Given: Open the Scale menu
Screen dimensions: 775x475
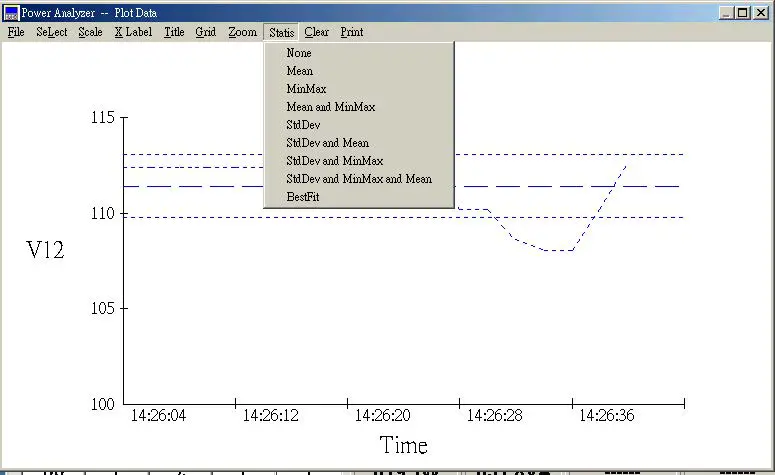Looking at the screenshot, I should pos(90,32).
